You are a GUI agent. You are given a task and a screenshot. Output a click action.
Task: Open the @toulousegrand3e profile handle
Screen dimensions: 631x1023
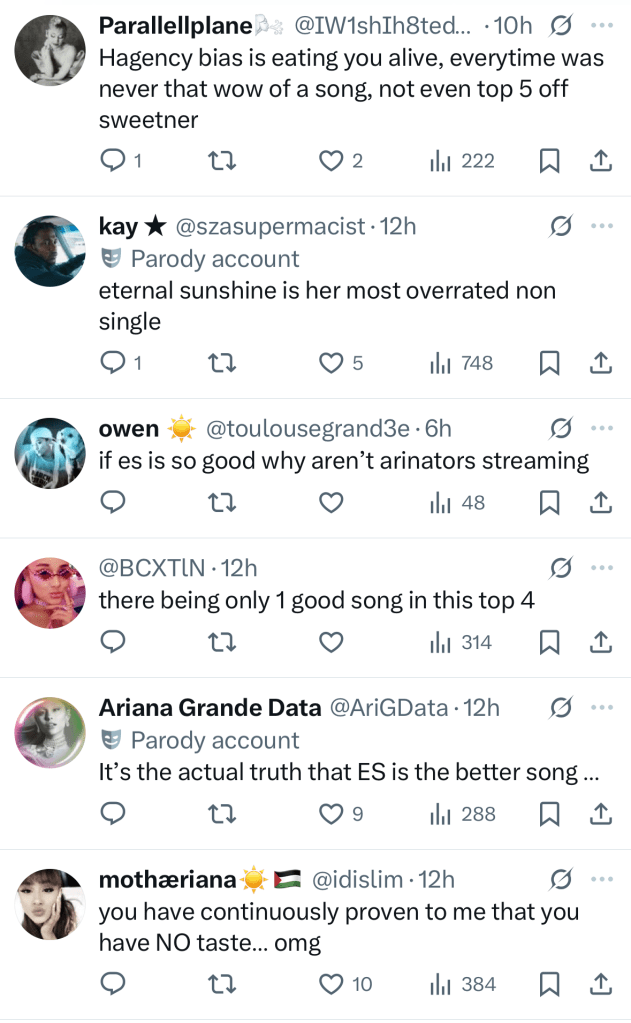click(307, 429)
